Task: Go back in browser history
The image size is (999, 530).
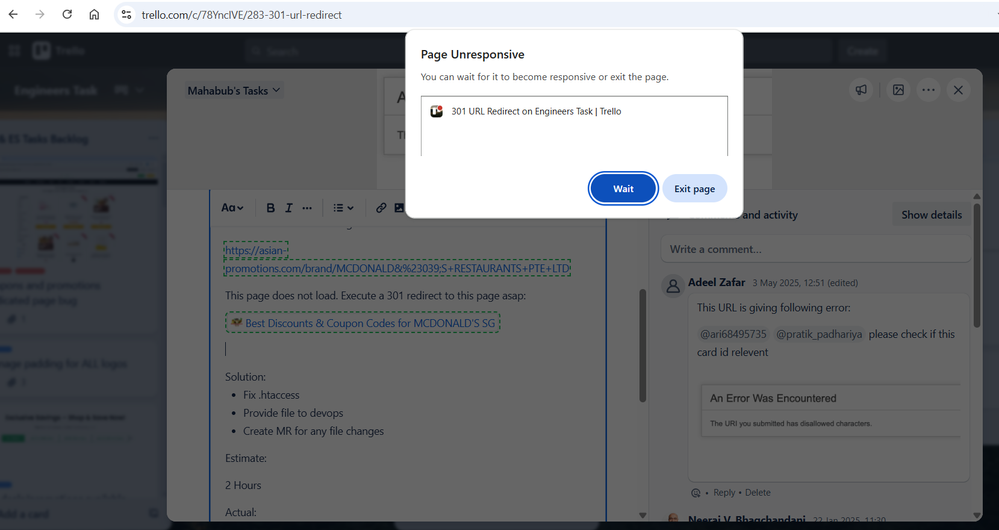Action: click(13, 14)
